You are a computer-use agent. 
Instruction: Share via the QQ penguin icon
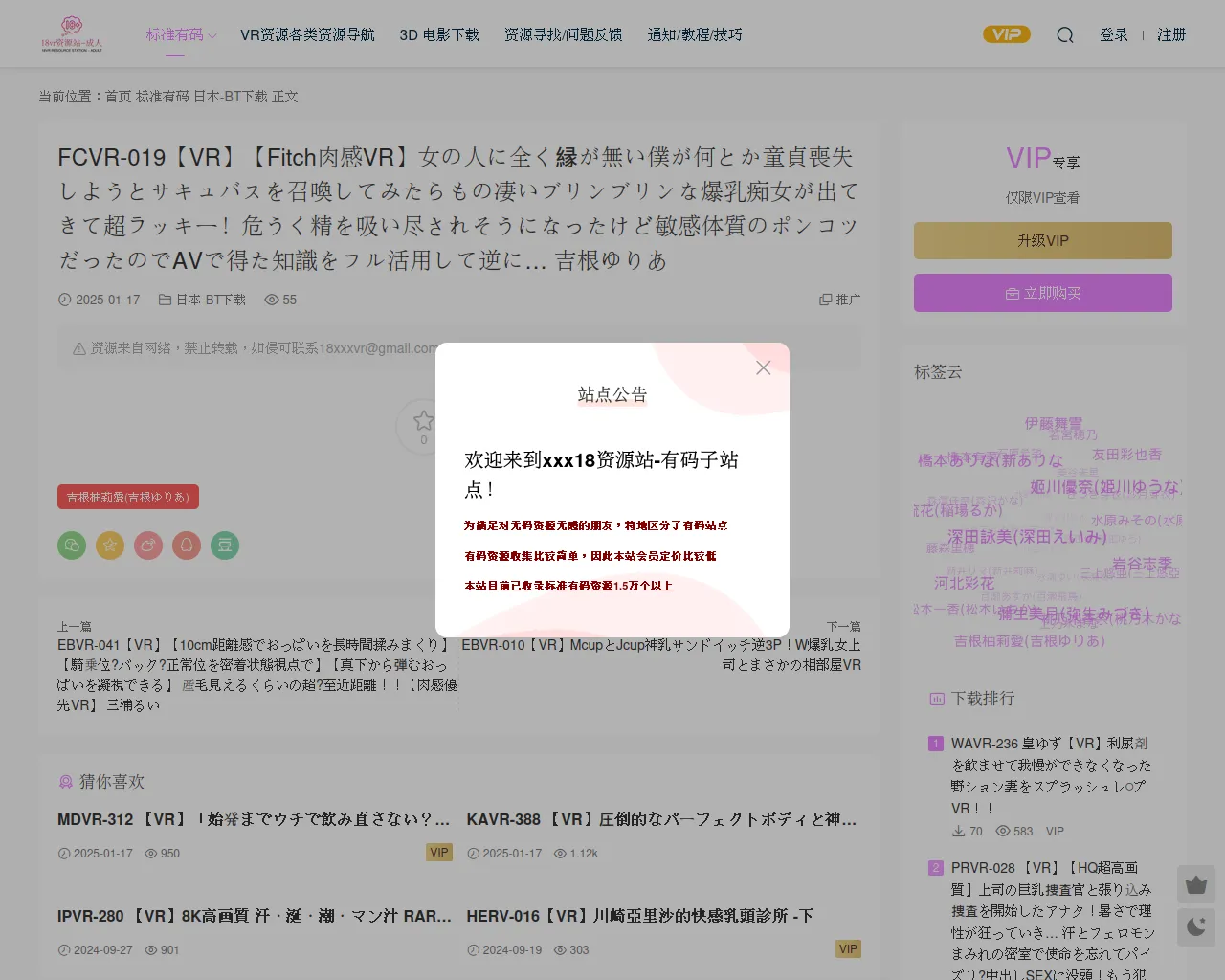click(x=187, y=546)
